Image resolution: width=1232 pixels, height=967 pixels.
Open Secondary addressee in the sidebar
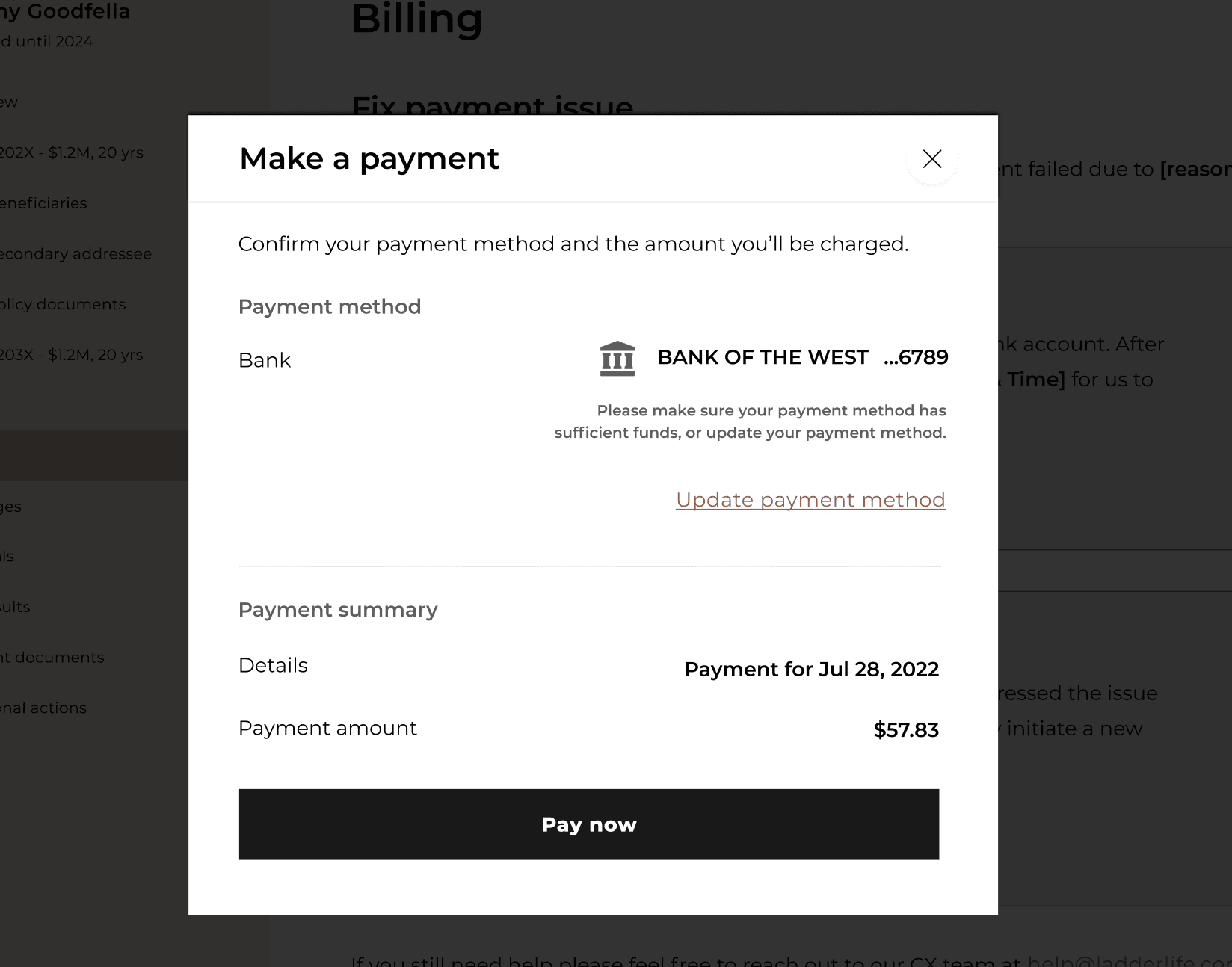(x=76, y=253)
